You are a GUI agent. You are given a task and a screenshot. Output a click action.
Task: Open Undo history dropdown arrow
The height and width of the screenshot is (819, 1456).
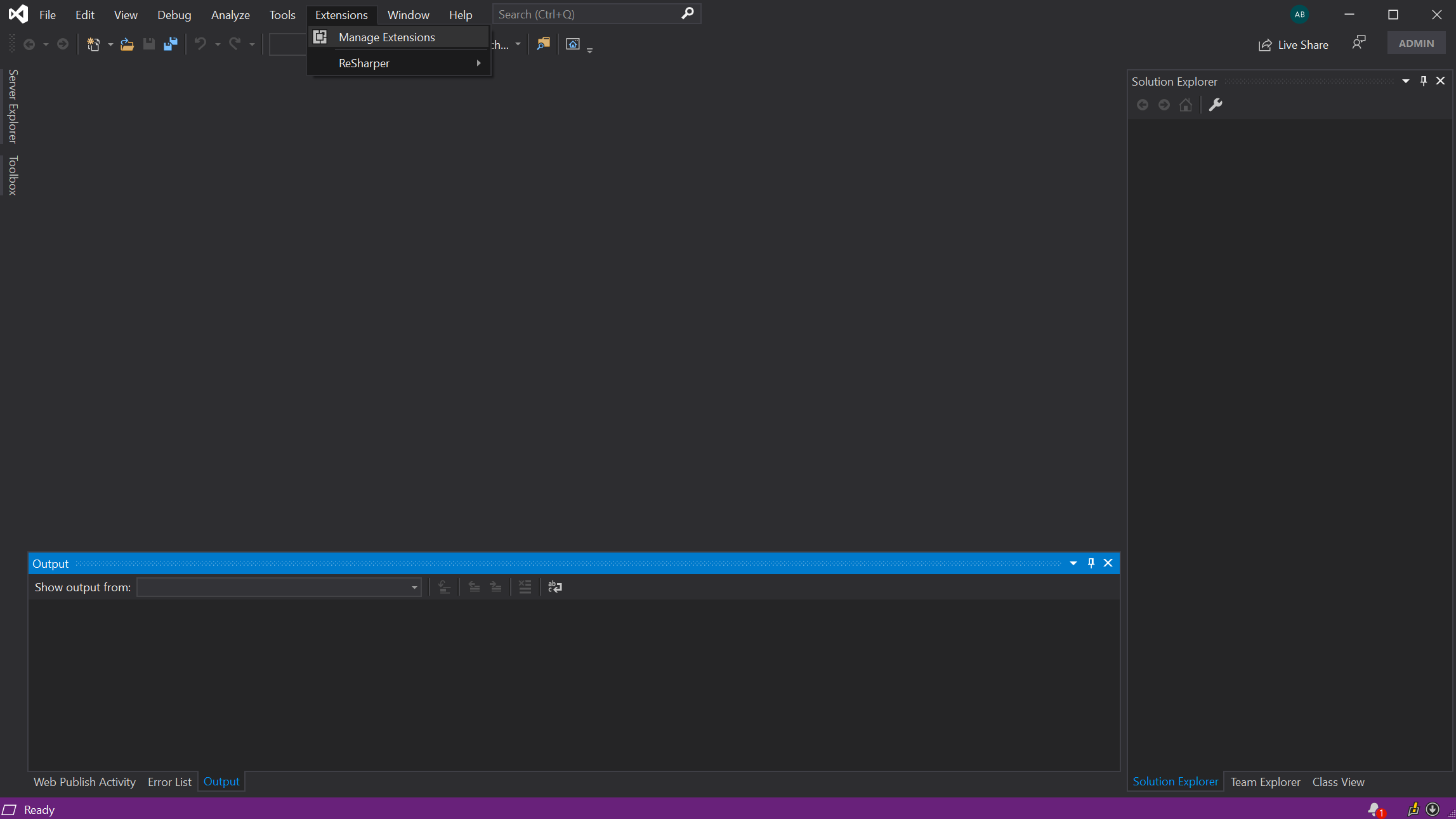click(218, 44)
